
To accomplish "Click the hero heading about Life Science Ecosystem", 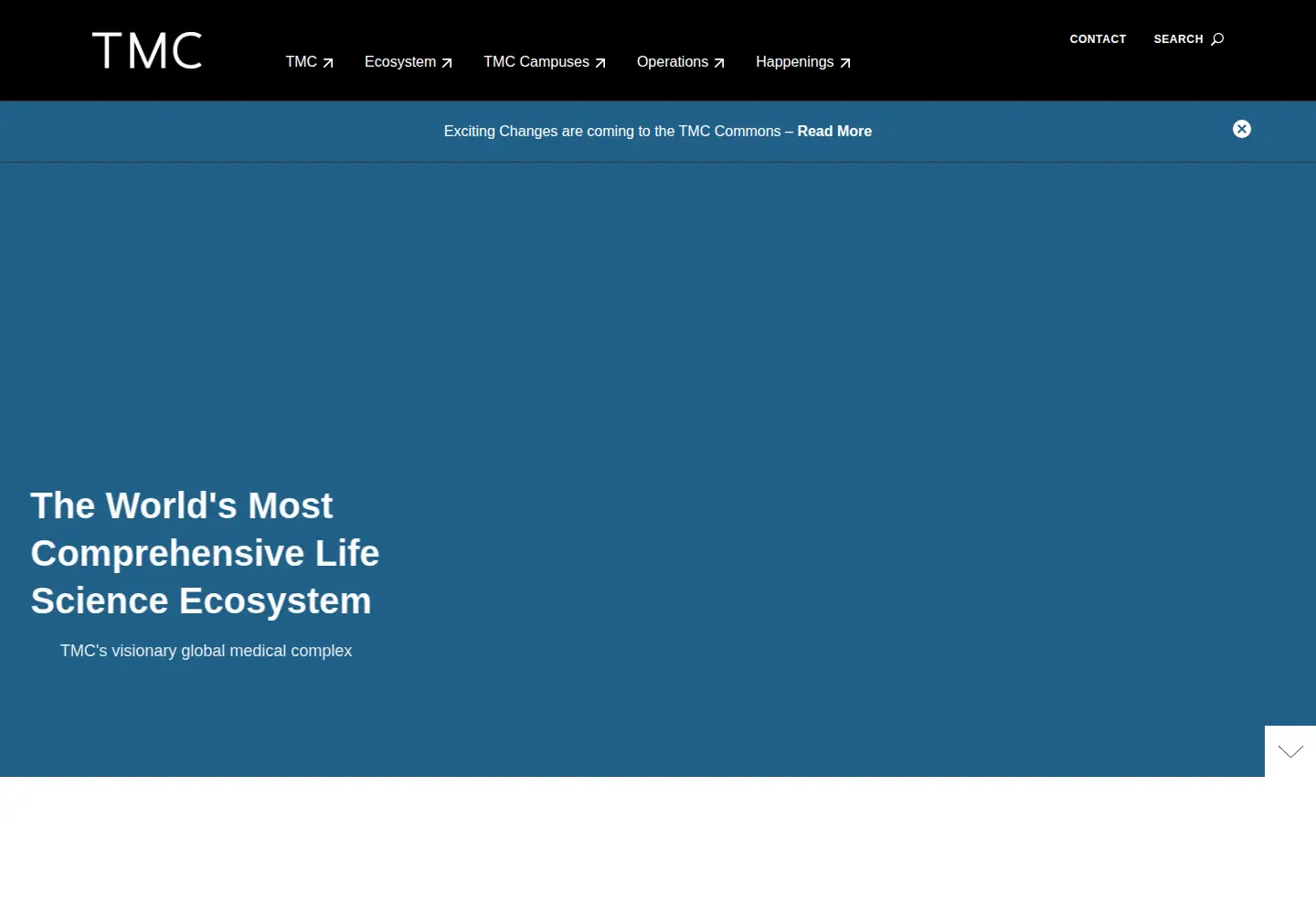I will [205, 553].
